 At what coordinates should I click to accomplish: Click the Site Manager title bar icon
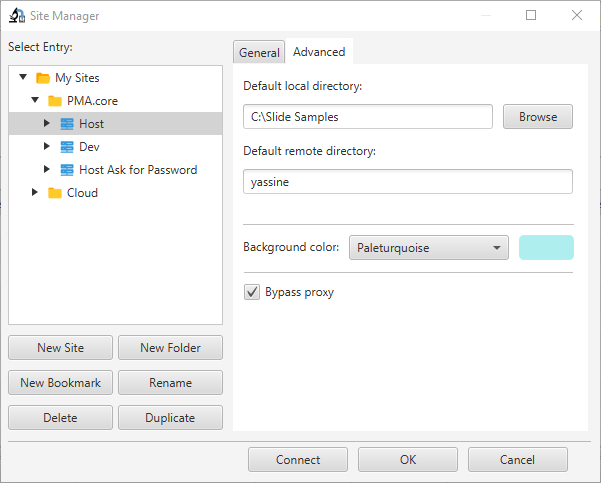tap(17, 16)
